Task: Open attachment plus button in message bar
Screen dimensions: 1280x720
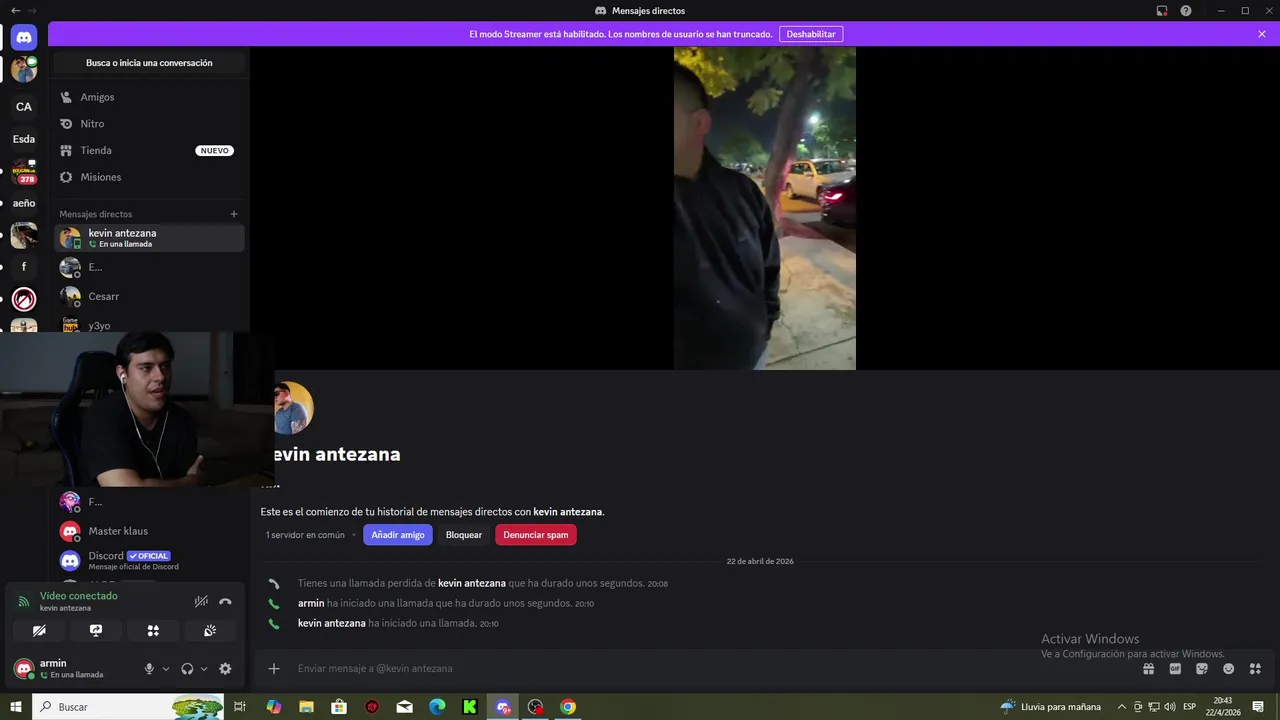Action: click(x=274, y=668)
